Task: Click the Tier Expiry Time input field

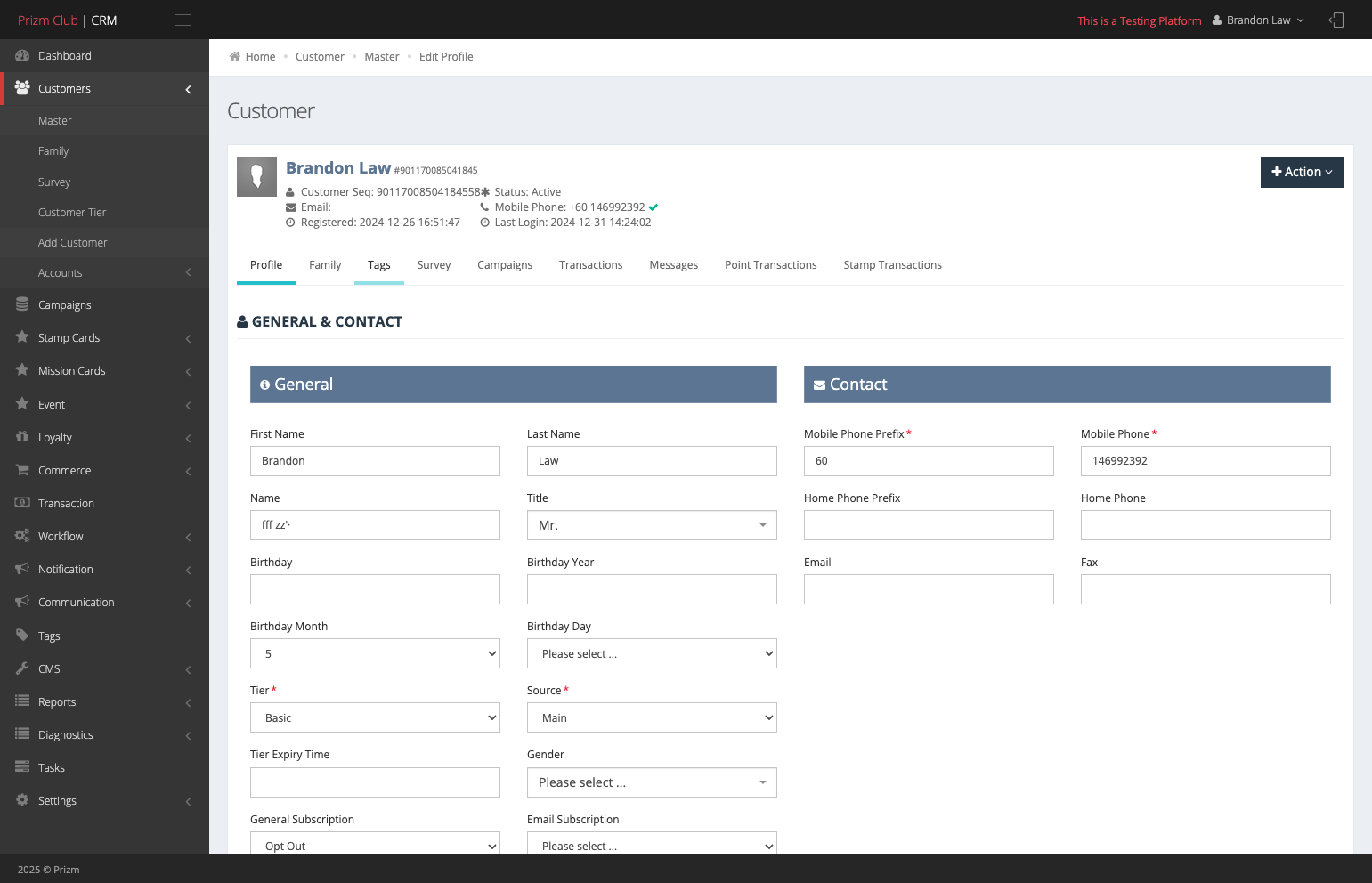Action: click(375, 782)
